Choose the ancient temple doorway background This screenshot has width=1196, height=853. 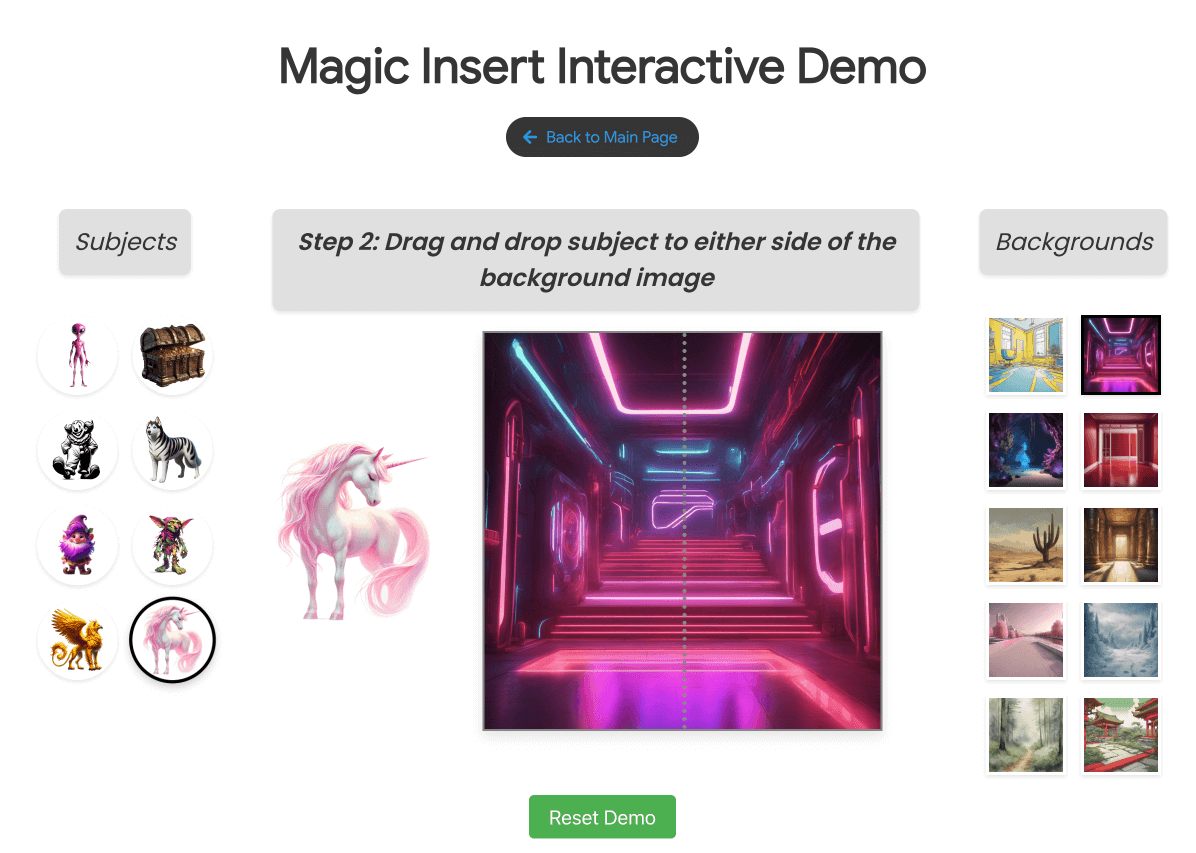[x=1120, y=545]
